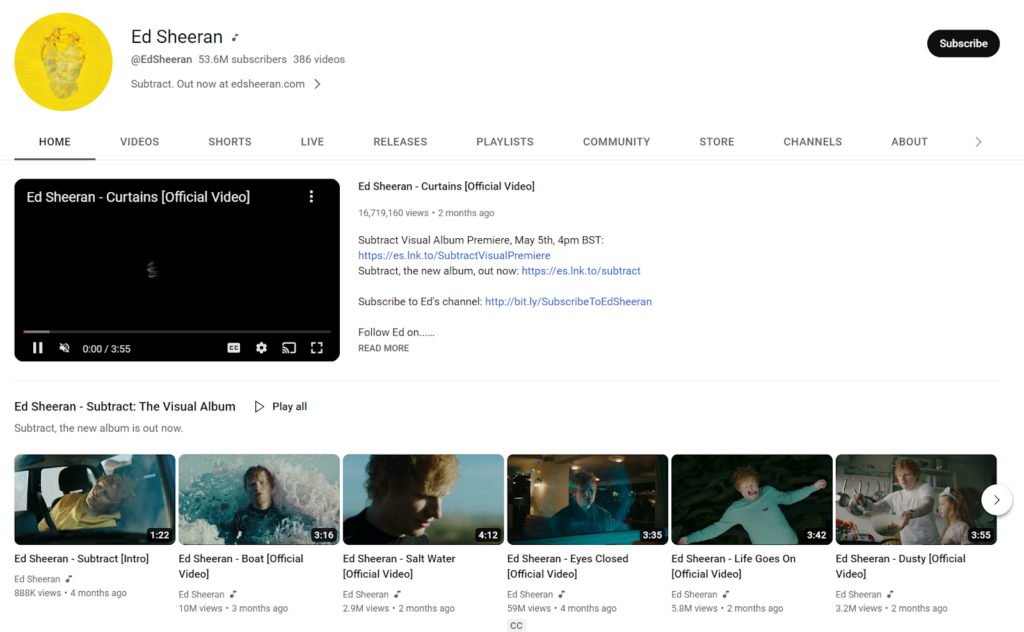Click the Boat [Official Video] title
The width and height of the screenshot is (1024, 632).
[241, 566]
